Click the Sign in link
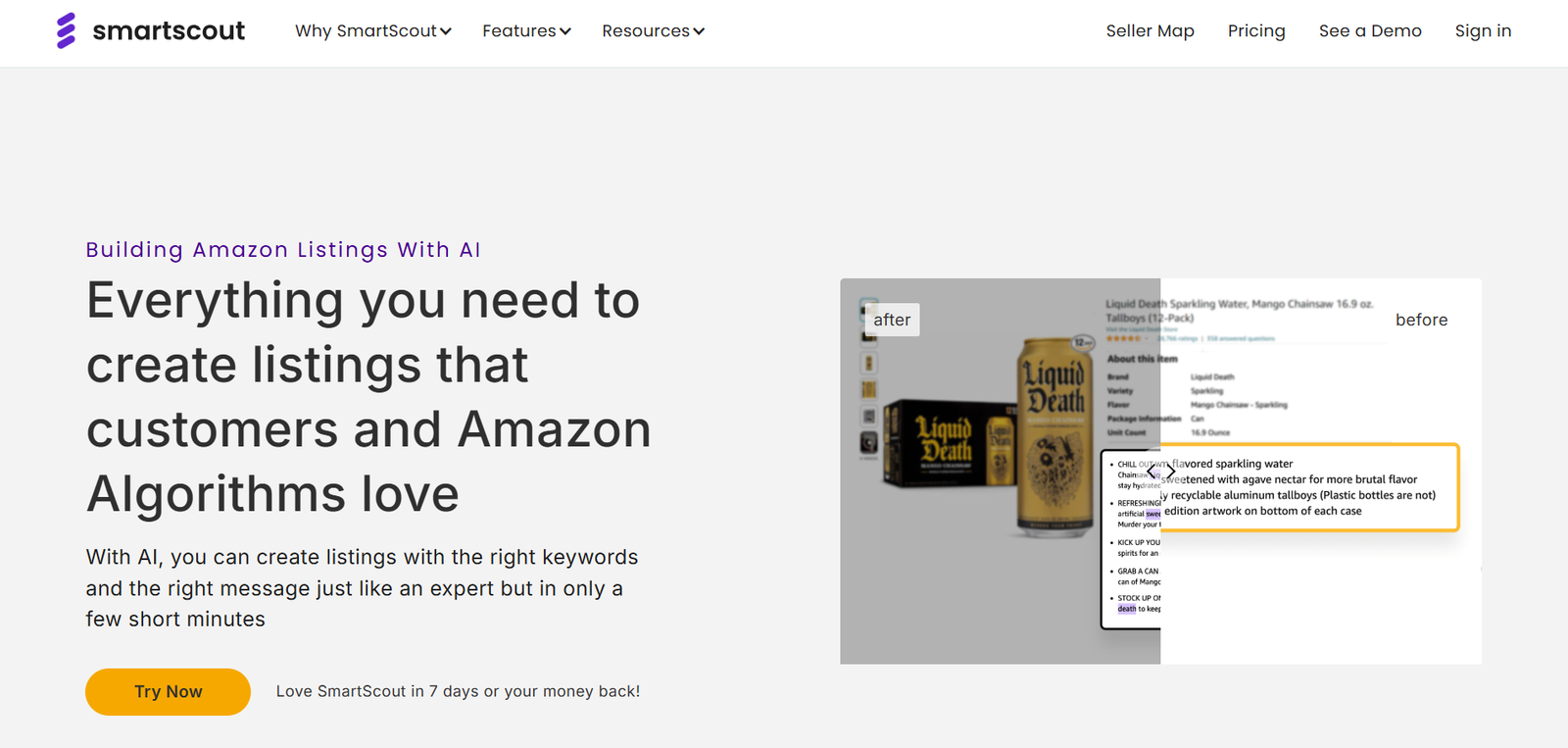The width and height of the screenshot is (1568, 748). (x=1482, y=31)
